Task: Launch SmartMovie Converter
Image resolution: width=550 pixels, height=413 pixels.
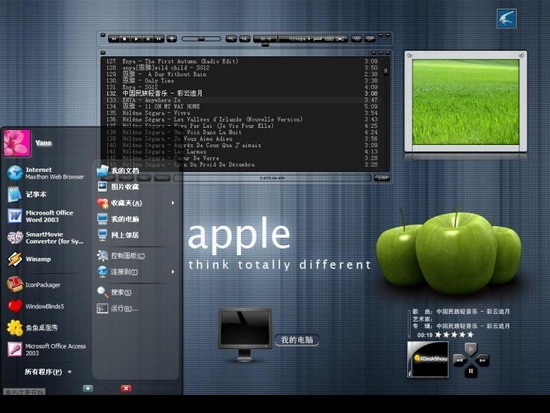Action: (46, 238)
